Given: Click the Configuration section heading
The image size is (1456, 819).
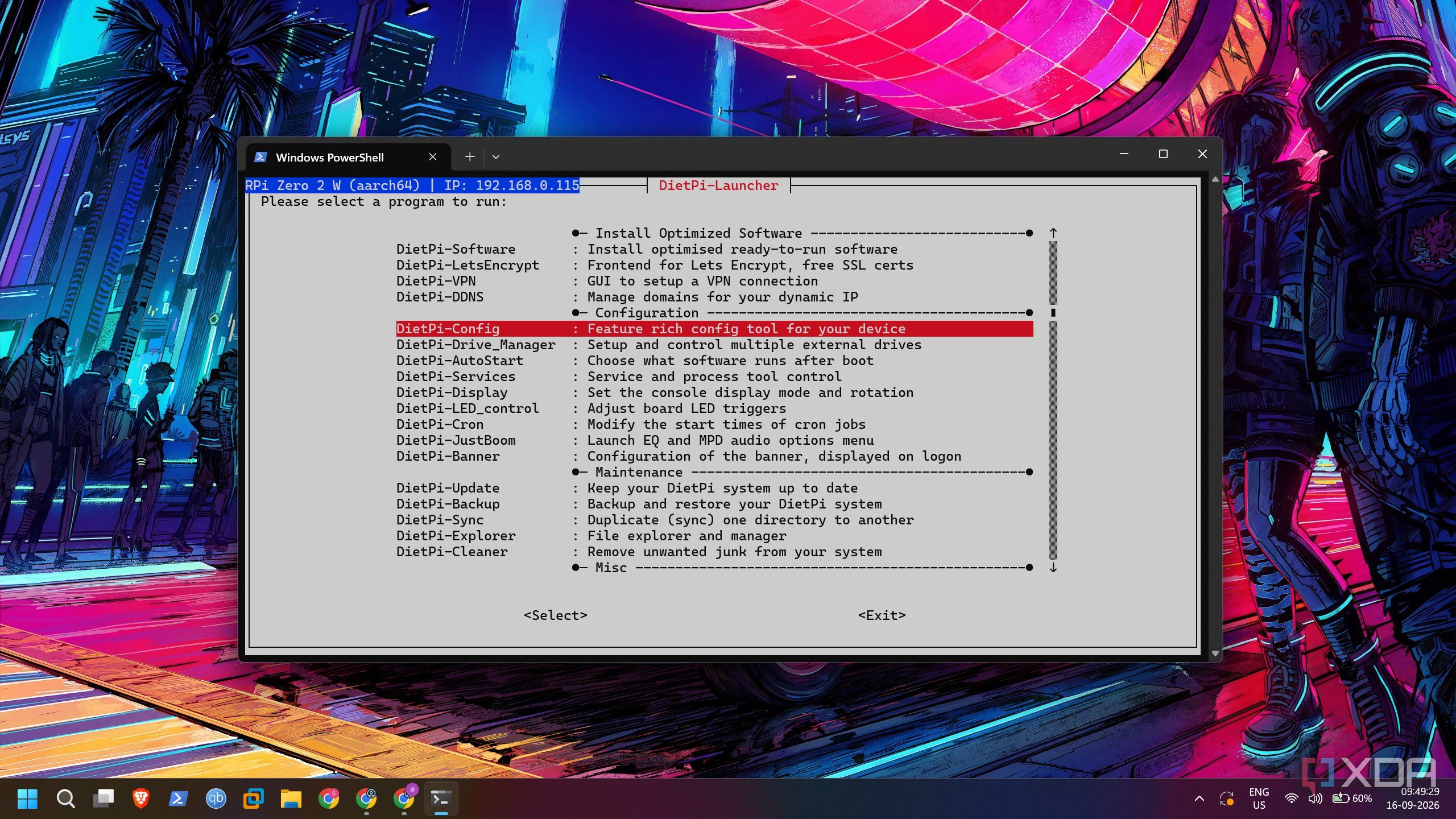Looking at the screenshot, I should pos(647,313).
